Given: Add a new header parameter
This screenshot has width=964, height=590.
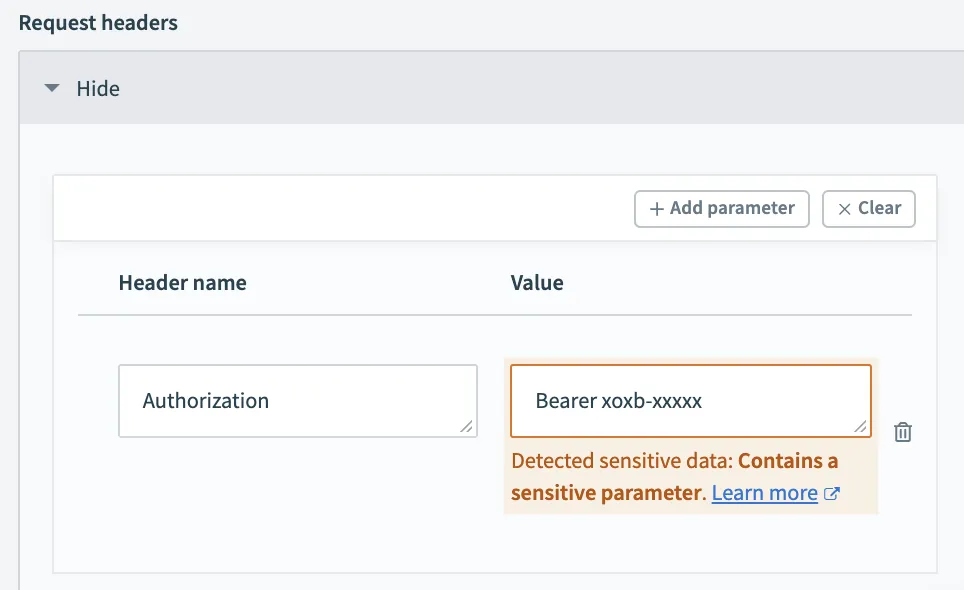Looking at the screenshot, I should tap(722, 209).
